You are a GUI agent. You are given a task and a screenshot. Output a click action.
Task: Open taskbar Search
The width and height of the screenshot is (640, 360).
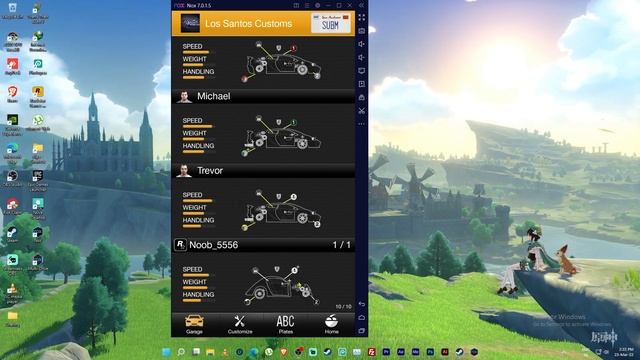[x=181, y=352]
